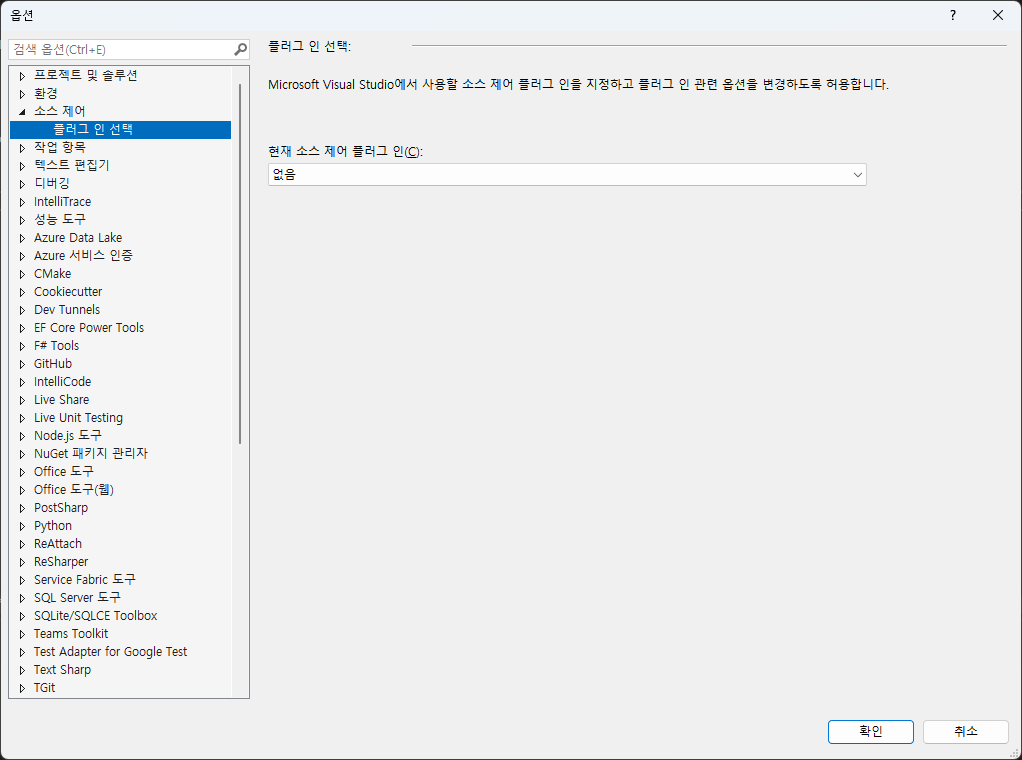Expand the 프로젝트 및 솔루션 node
Viewport: 1022px width, 760px height.
(x=22, y=76)
